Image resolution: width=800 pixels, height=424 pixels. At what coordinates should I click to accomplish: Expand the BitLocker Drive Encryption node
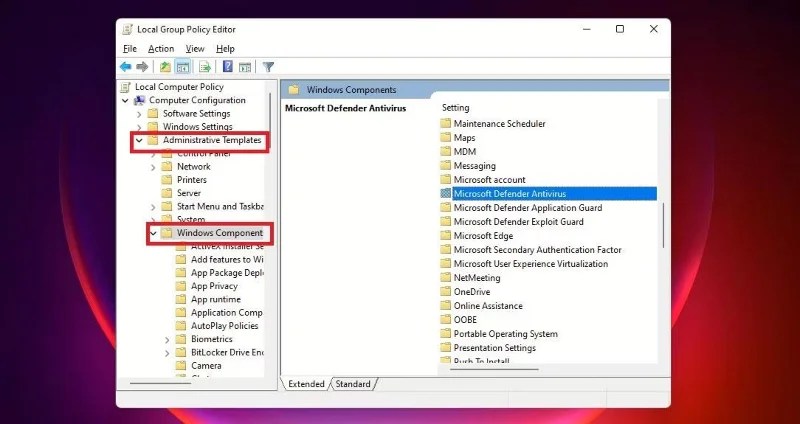pos(167,353)
